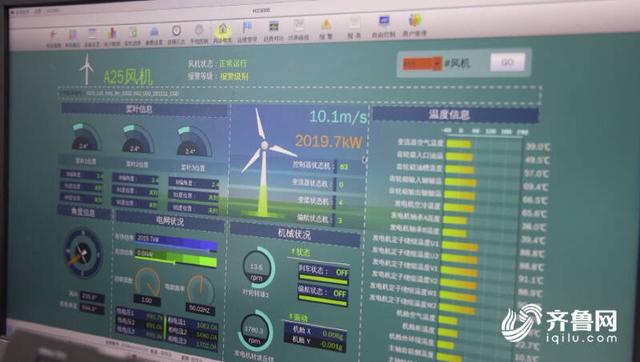Image resolution: width=640 pixels, height=362 pixels.
Task: Click the 电网状况 panel header
Action: [170, 221]
